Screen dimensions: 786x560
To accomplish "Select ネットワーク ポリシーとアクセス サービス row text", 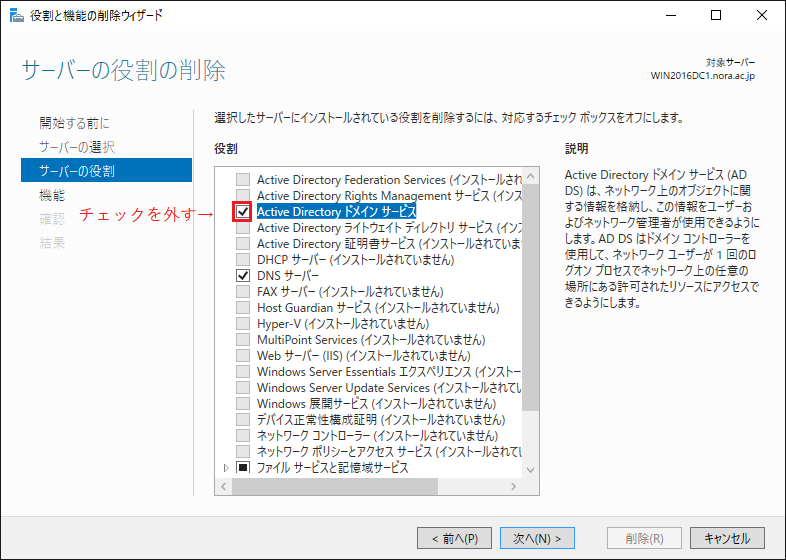I will coord(389,452).
